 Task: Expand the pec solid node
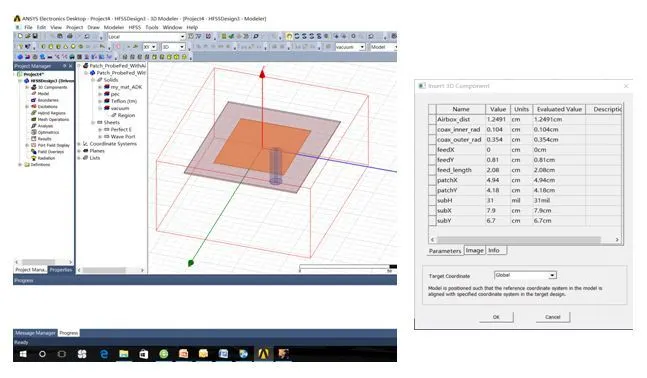[100, 94]
